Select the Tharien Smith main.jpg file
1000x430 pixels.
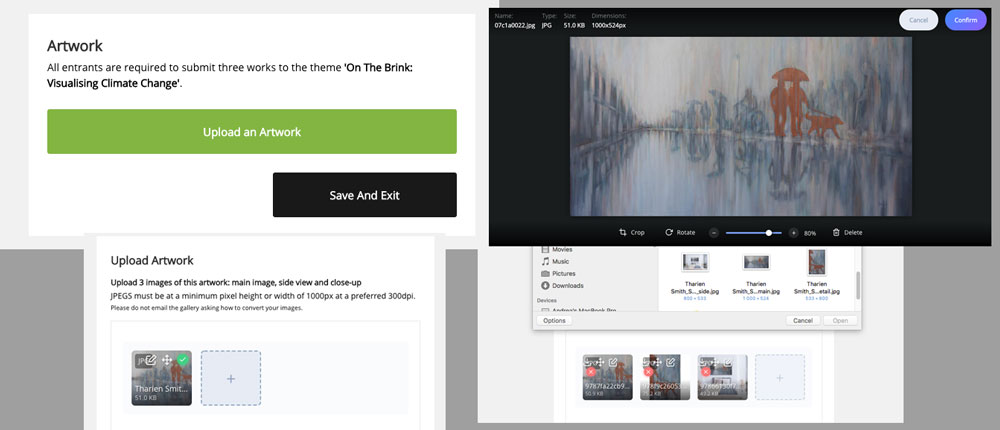(x=756, y=274)
